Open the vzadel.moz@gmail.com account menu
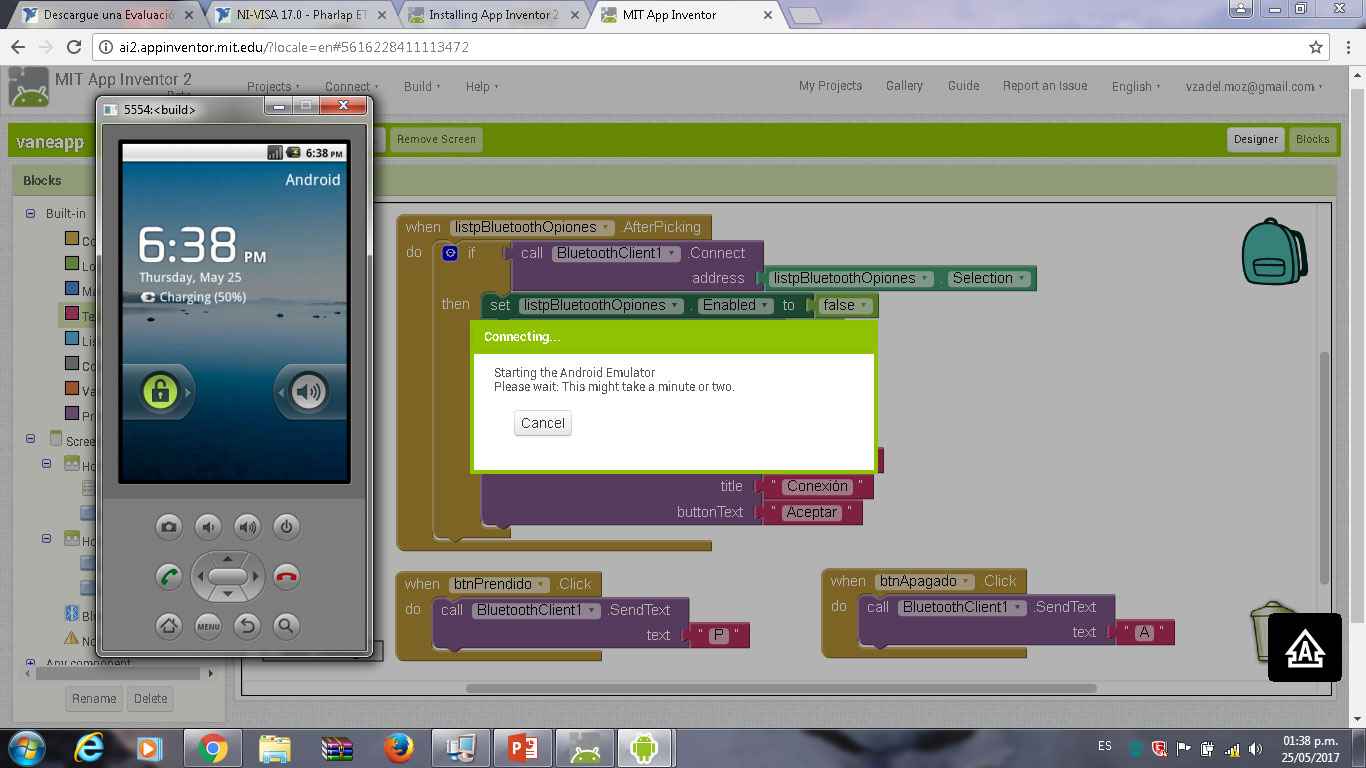This screenshot has width=1366, height=768. click(x=1254, y=86)
